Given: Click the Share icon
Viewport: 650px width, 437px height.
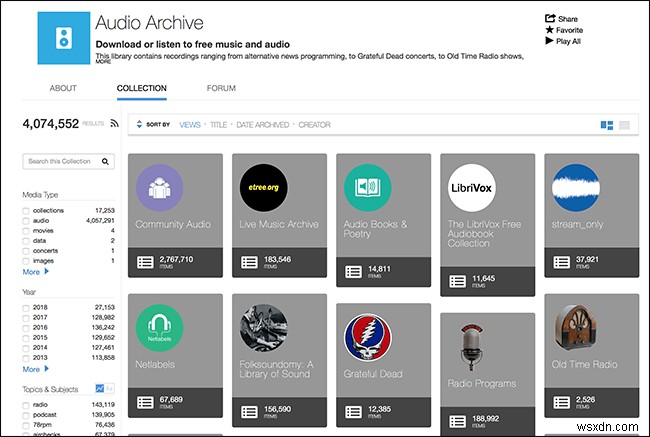Looking at the screenshot, I should point(550,18).
